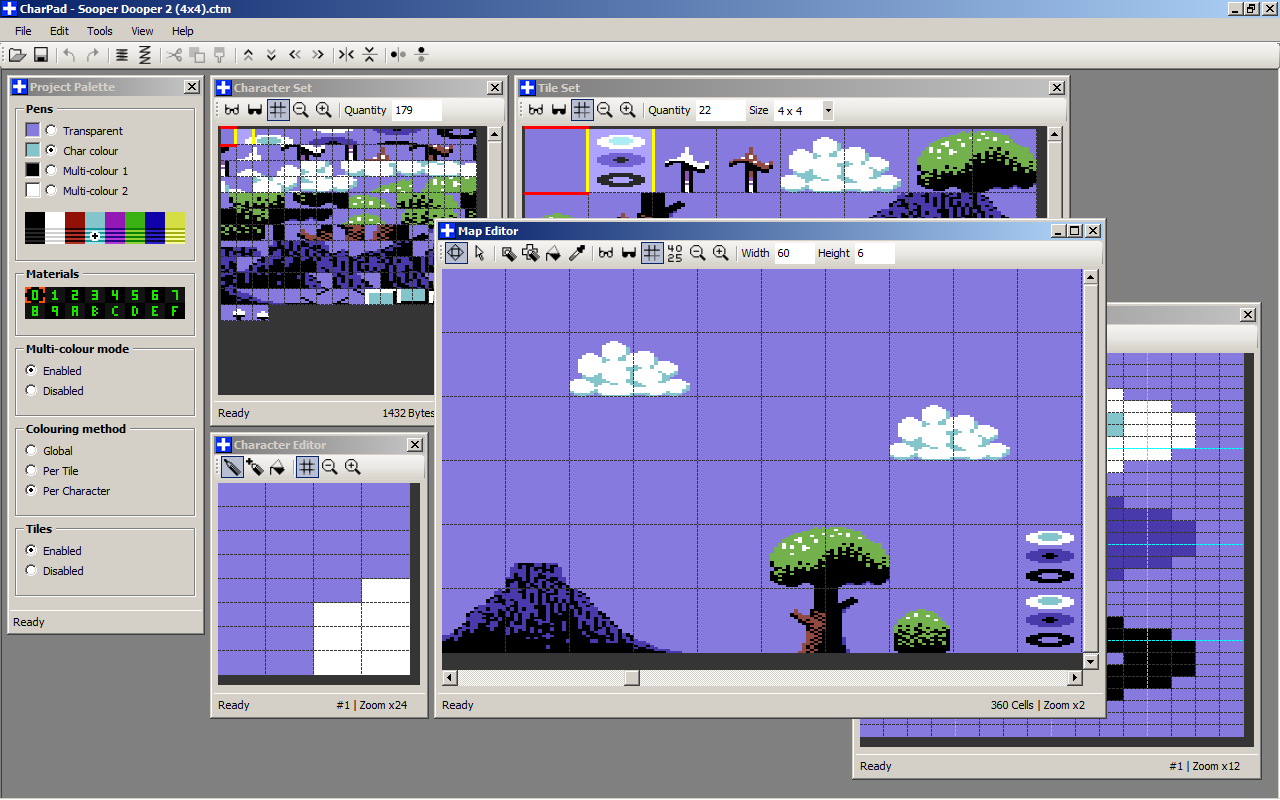Screen dimensions: 1280x800
Task: Shift down using the double down chevron icon
Action: 271,55
